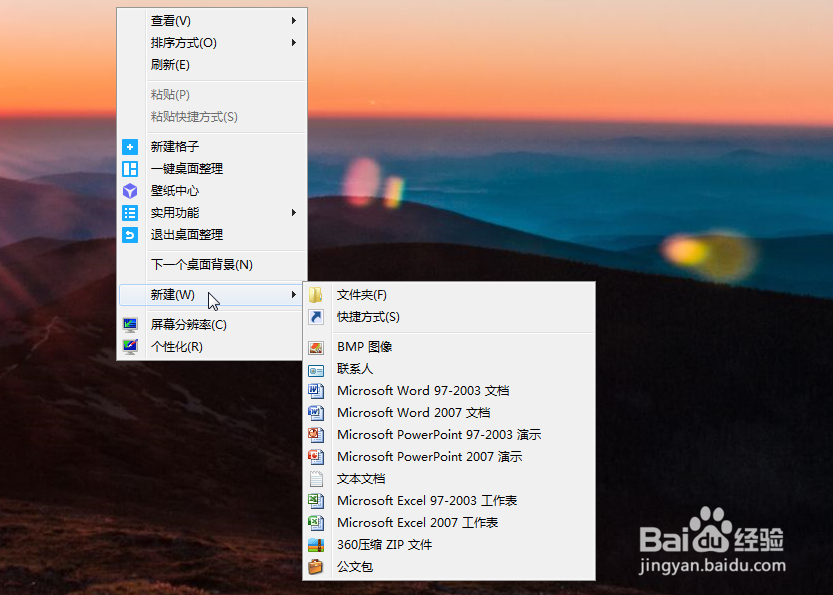
Task: Select 新建格子 in context menu
Action: pos(212,147)
